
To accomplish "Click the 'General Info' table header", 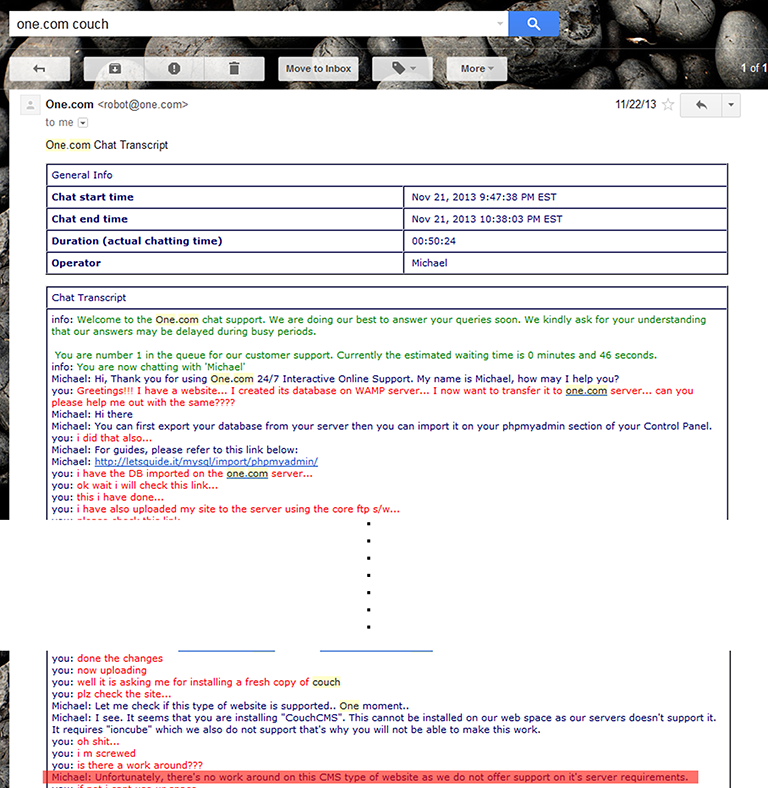I will click(x=387, y=175).
